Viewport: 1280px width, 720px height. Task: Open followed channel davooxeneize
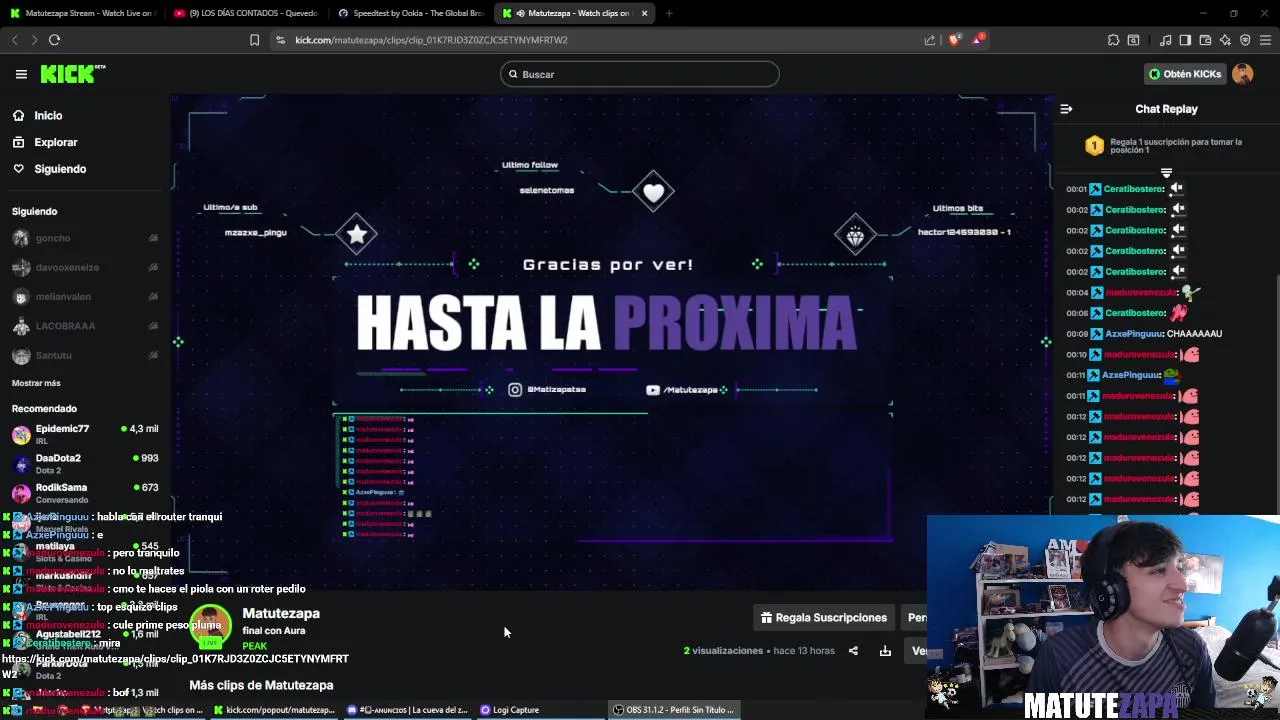[x=85, y=267]
